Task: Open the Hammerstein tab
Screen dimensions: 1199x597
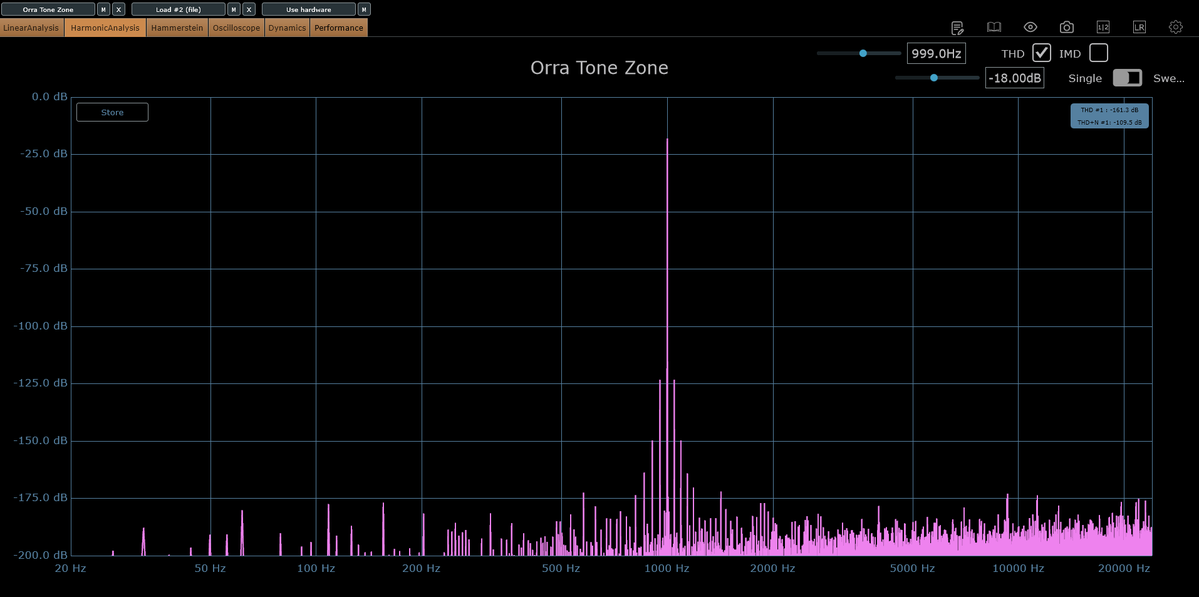Action: 177,28
